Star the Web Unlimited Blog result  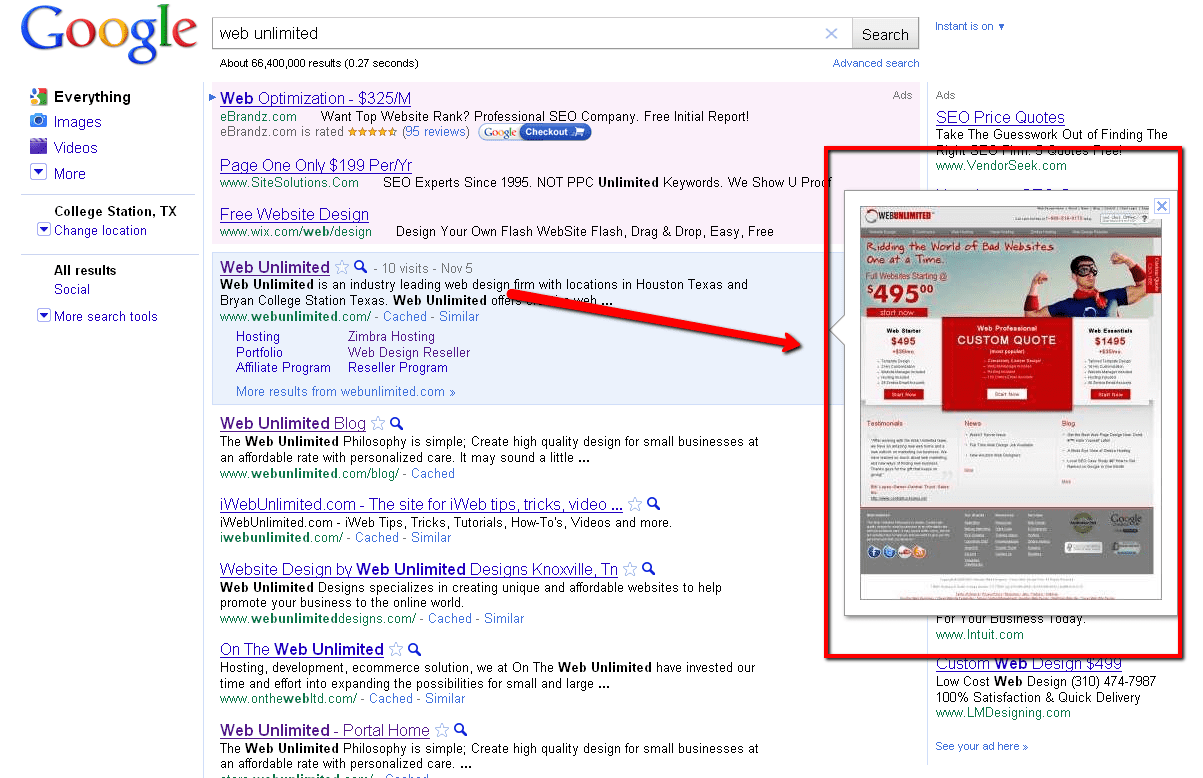tap(378, 424)
